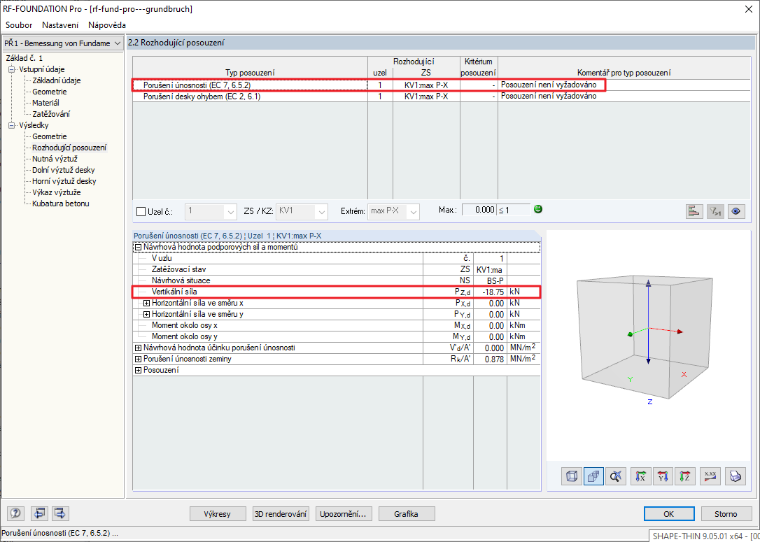Toggle the eye view-mode icon
760x542 pixels.
(x=736, y=211)
